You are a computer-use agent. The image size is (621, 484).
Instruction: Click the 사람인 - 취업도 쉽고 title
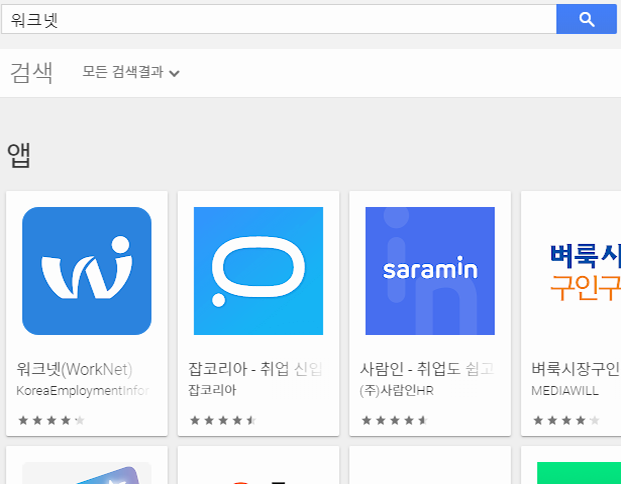click(x=427, y=369)
